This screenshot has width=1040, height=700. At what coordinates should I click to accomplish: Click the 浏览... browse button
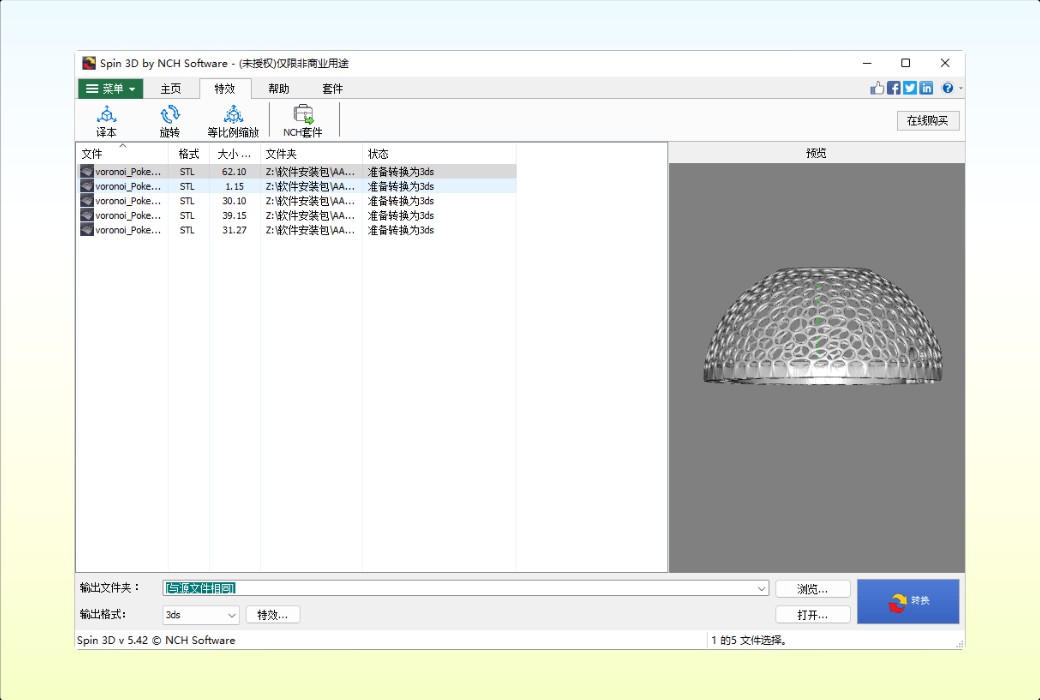coord(812,589)
